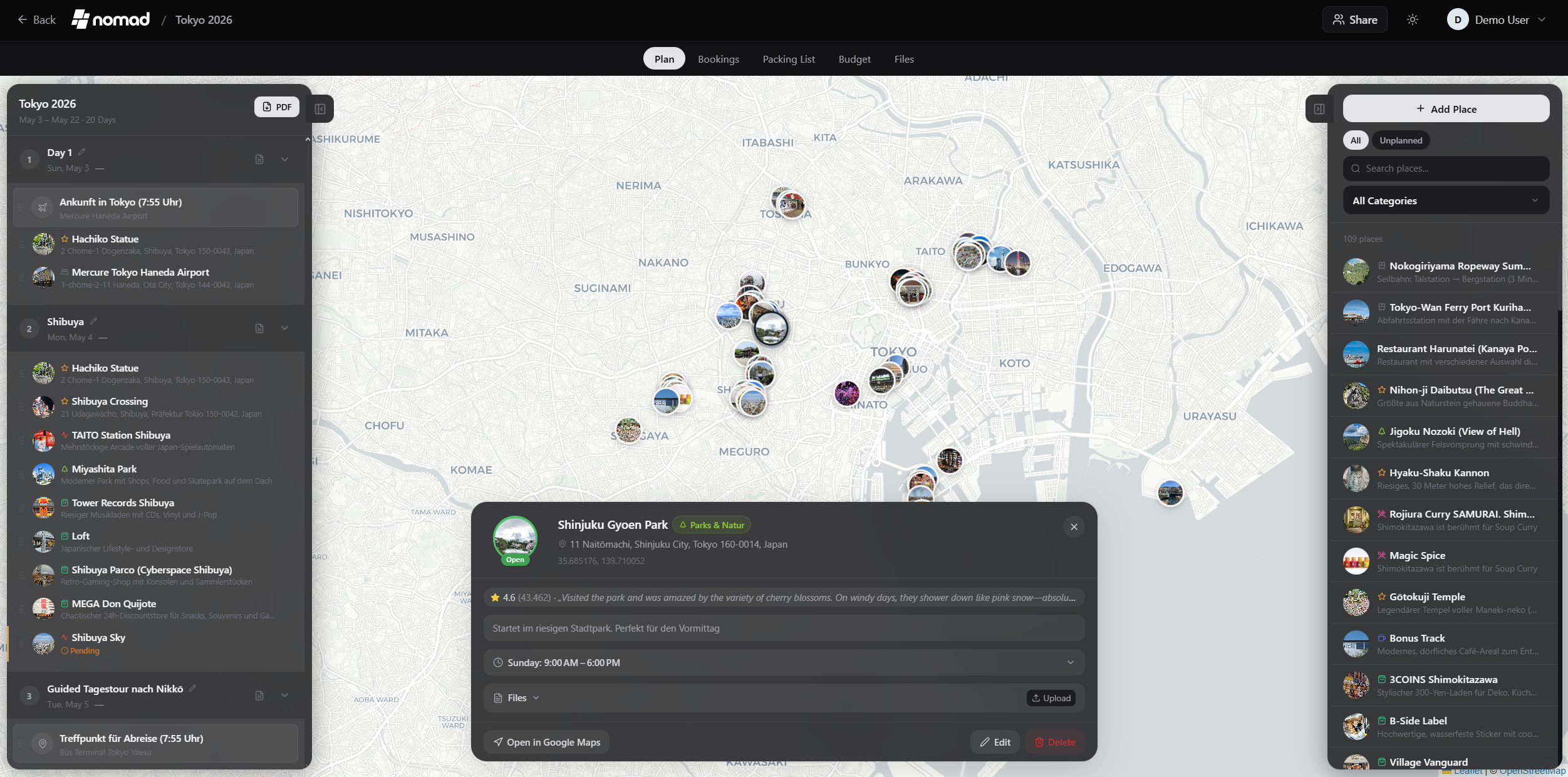The image size is (1568, 777).
Task: Edit Shinjuku Gyoen Park with pencil icon
Action: pos(995,742)
